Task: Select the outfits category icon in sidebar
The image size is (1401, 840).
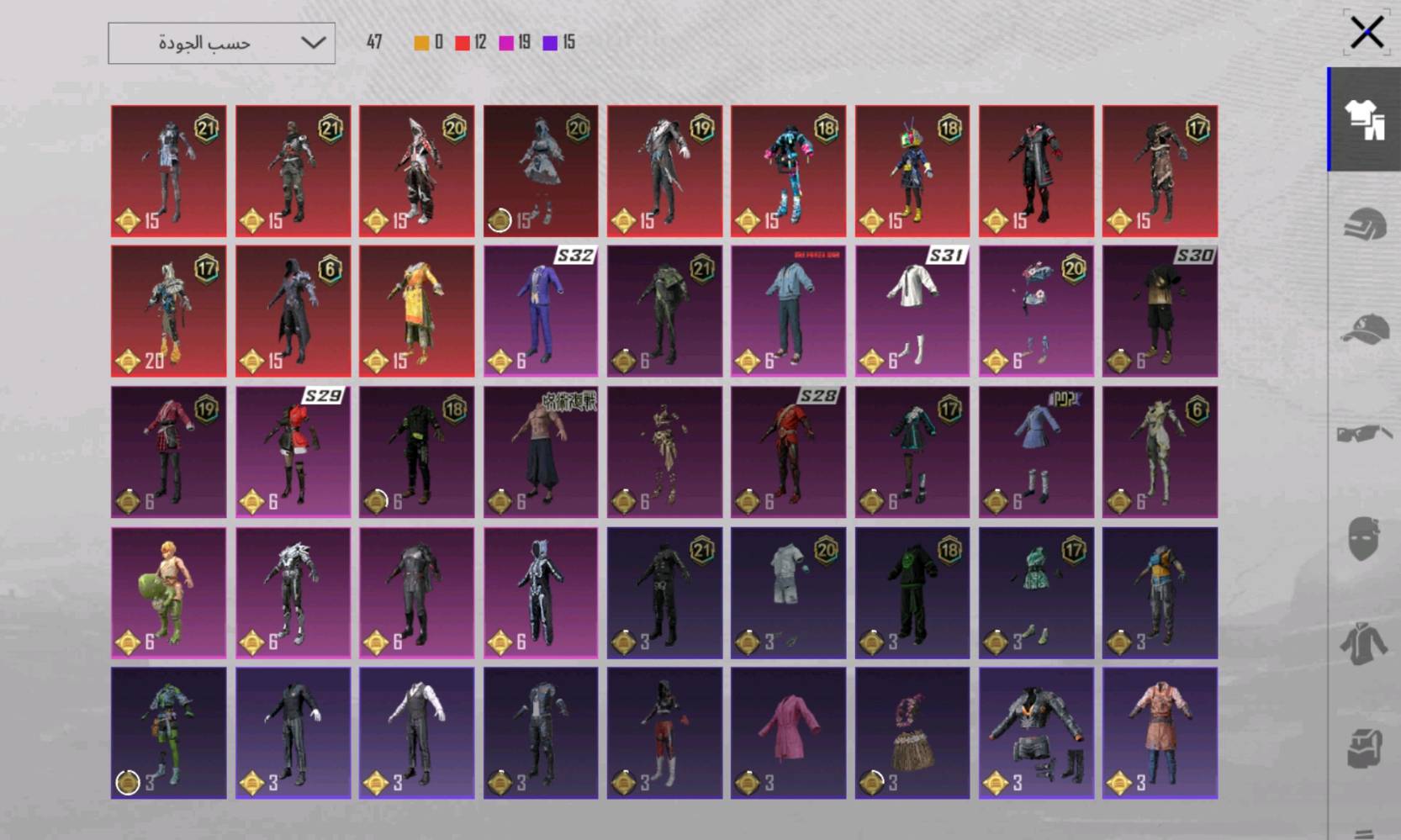Action: 1364,119
